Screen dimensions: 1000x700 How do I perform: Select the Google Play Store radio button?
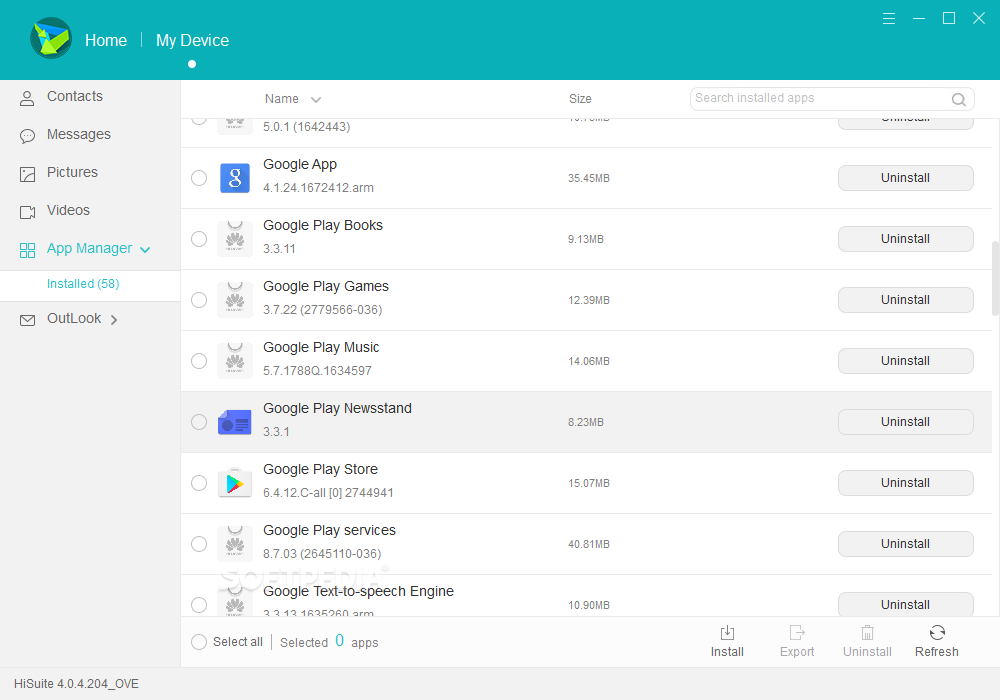(199, 483)
